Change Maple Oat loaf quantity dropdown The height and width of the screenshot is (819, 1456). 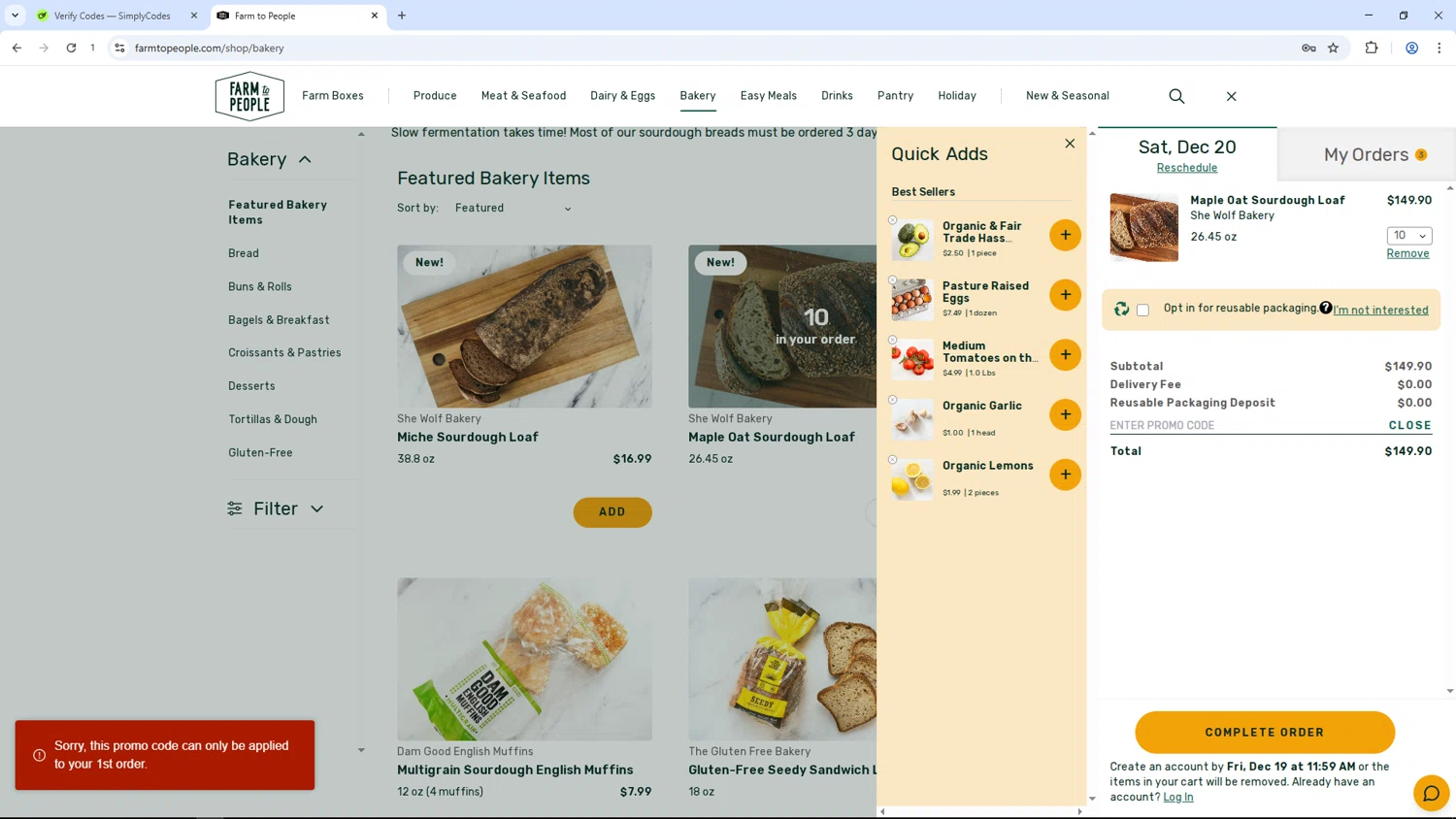pyautogui.click(x=1409, y=236)
